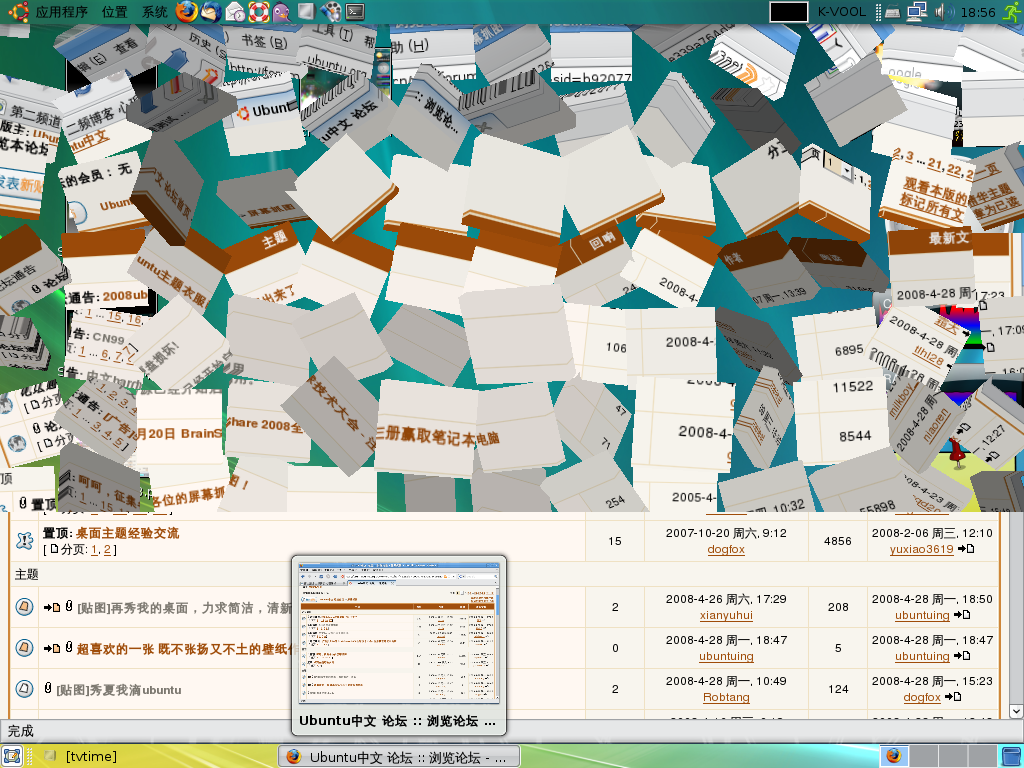1024x768 pixels.
Task: Click the window switcher preview thumbnail
Action: [399, 632]
